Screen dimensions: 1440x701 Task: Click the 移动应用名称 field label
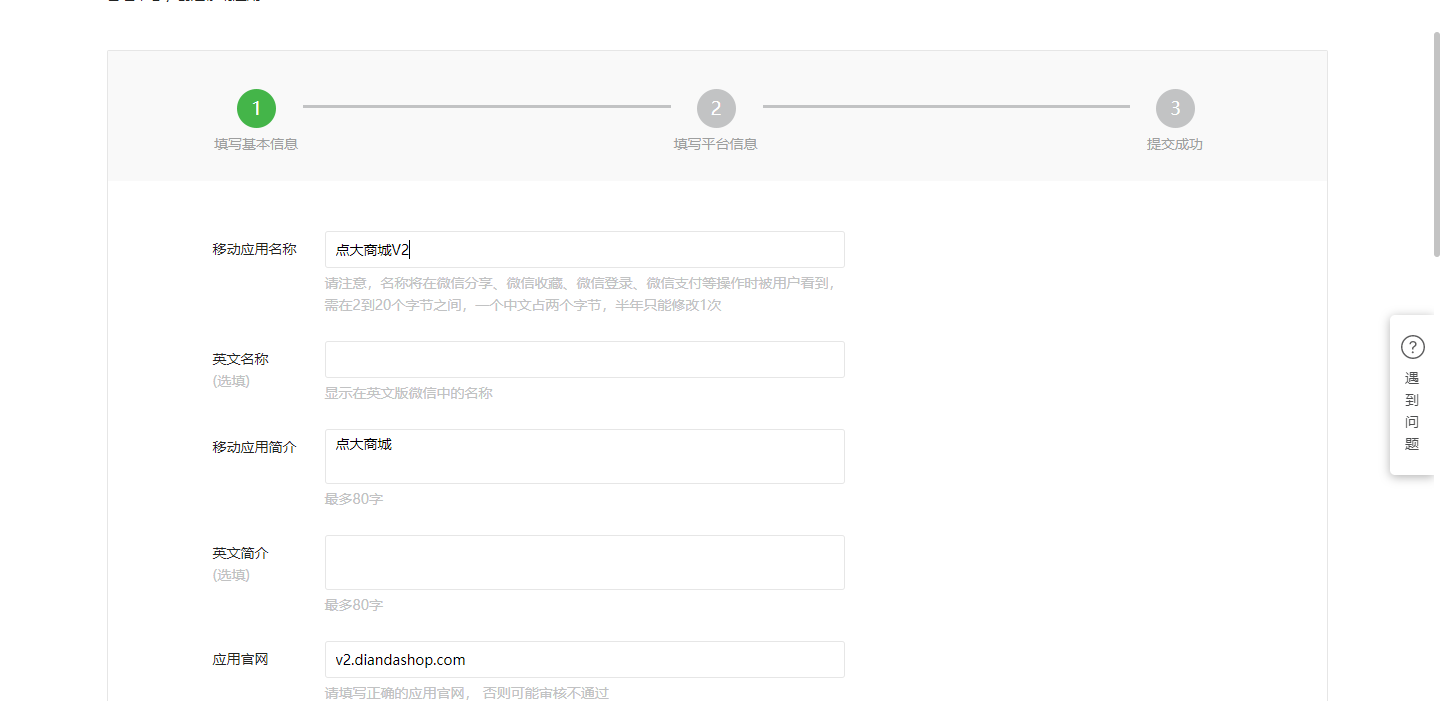tap(254, 249)
